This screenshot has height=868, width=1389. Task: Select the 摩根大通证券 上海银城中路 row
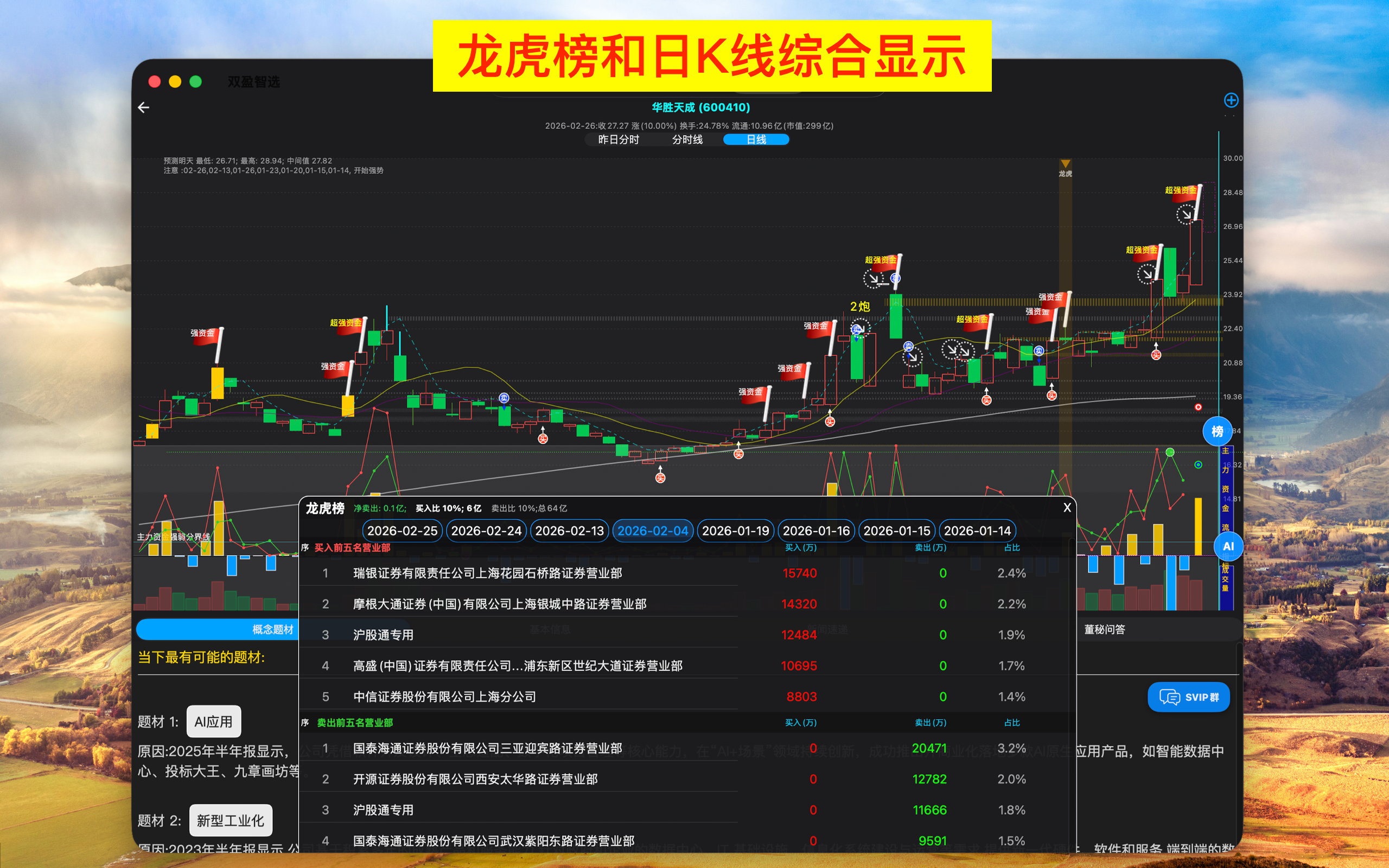[687, 604]
